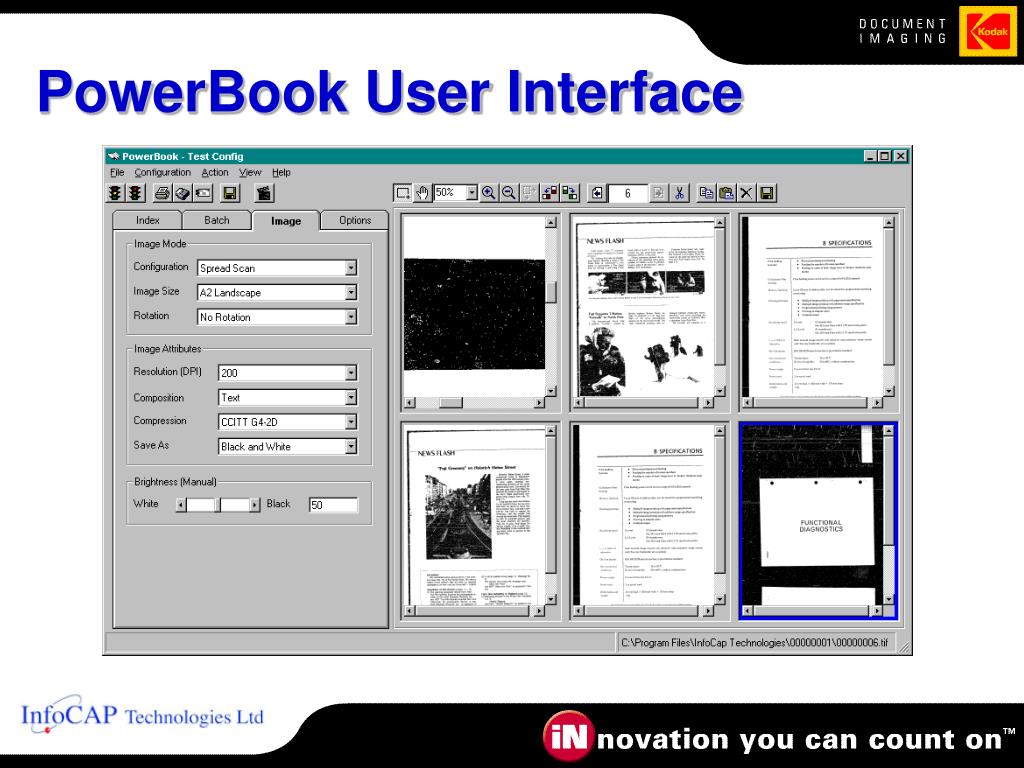Screen dimensions: 1024x768
Task: Select the top-row NEWS FLASH page thumbnail
Action: click(x=644, y=306)
